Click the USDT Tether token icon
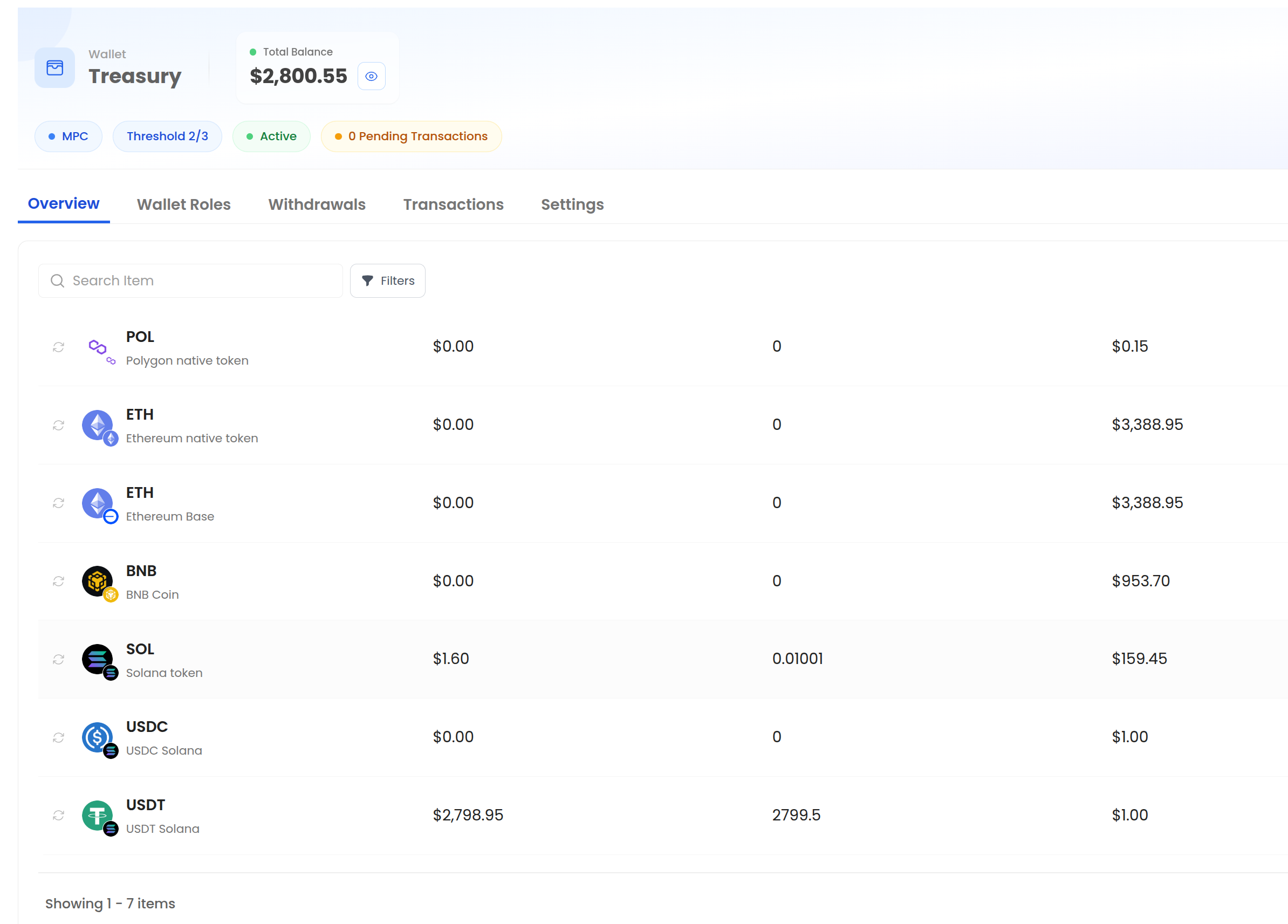The width and height of the screenshot is (1288, 924). coord(99,816)
